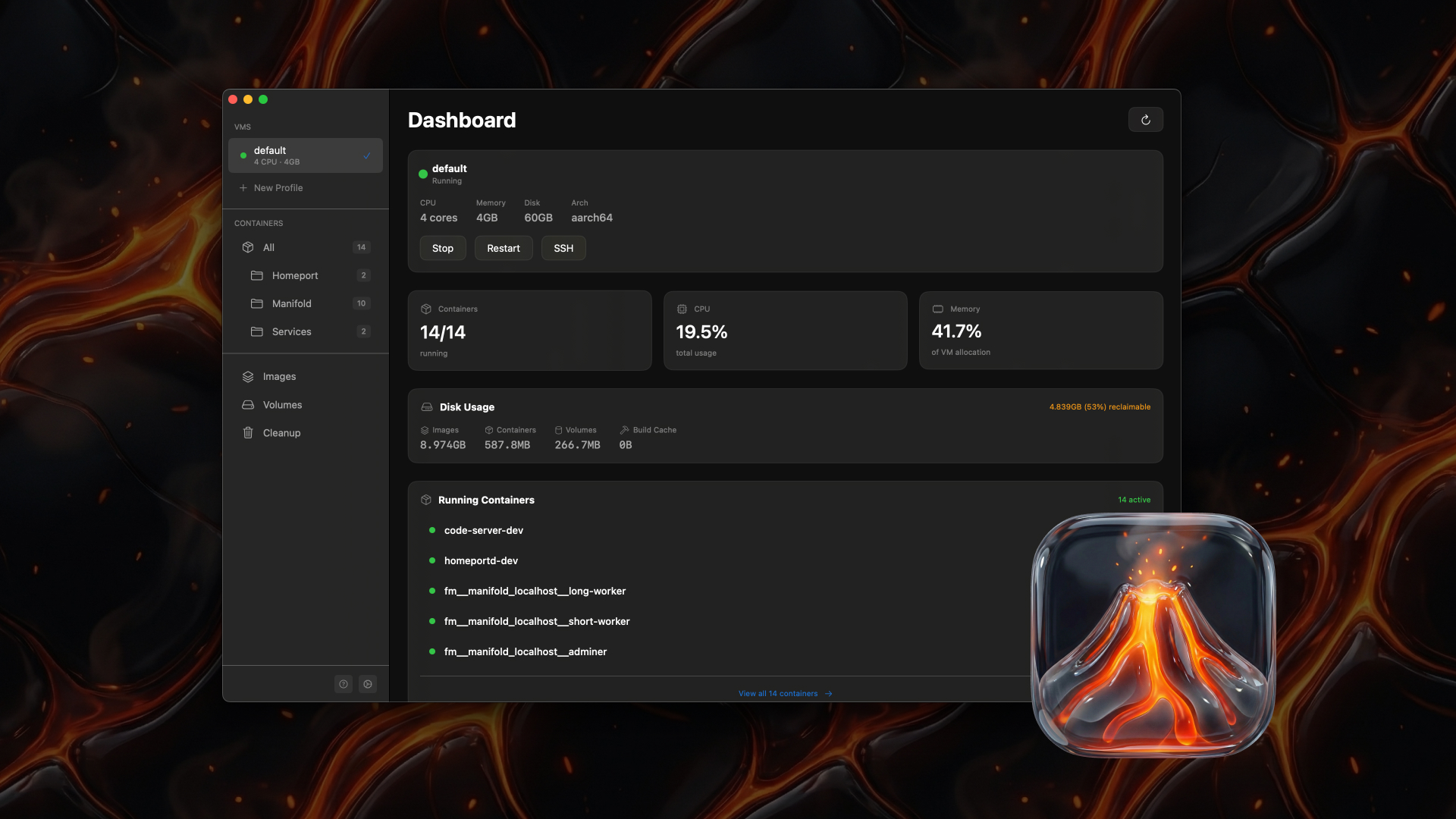This screenshot has height=819, width=1456.
Task: Toggle the homeportd-dev container status dot
Action: 432,560
